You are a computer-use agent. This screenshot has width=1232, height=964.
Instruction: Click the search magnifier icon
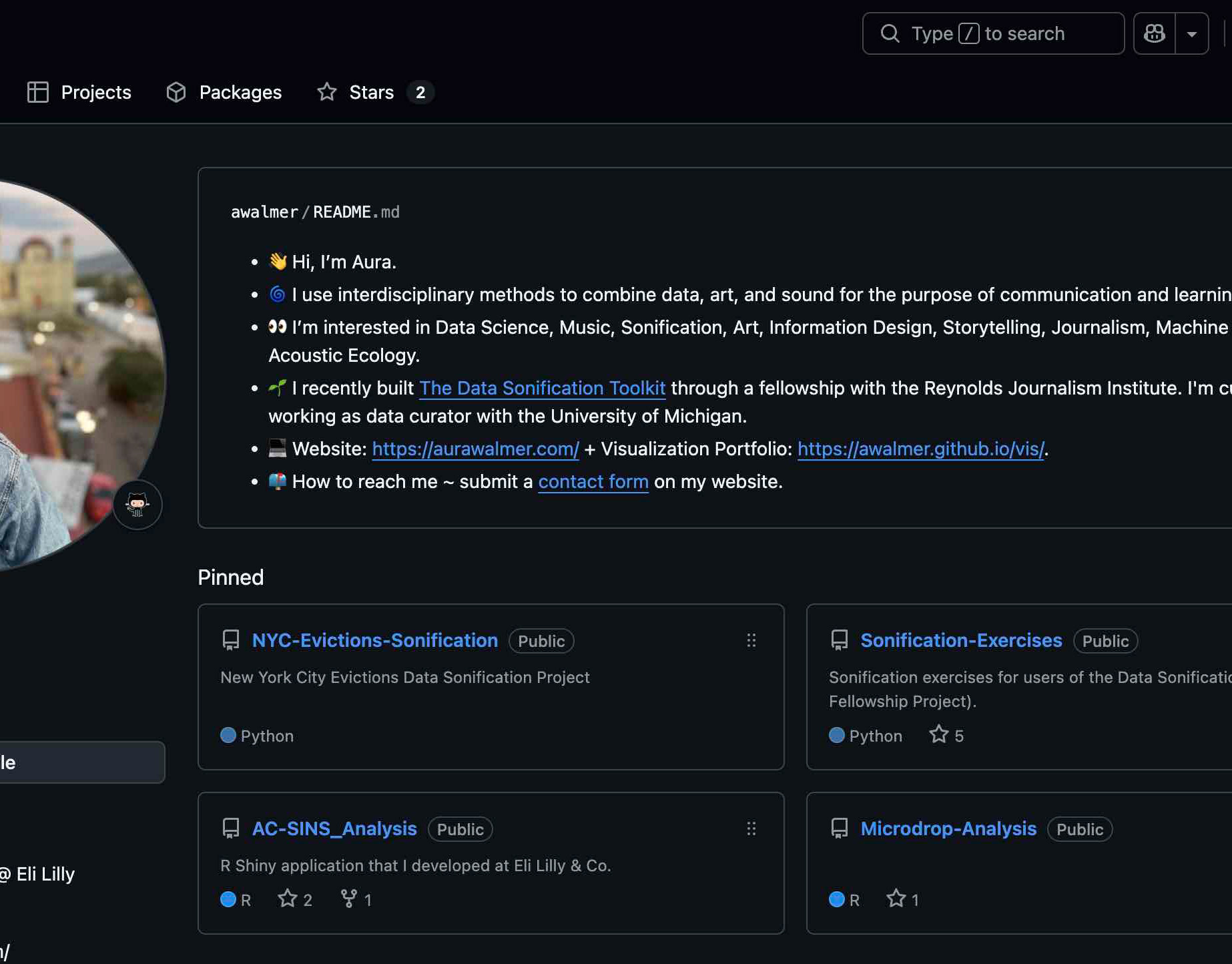click(890, 33)
